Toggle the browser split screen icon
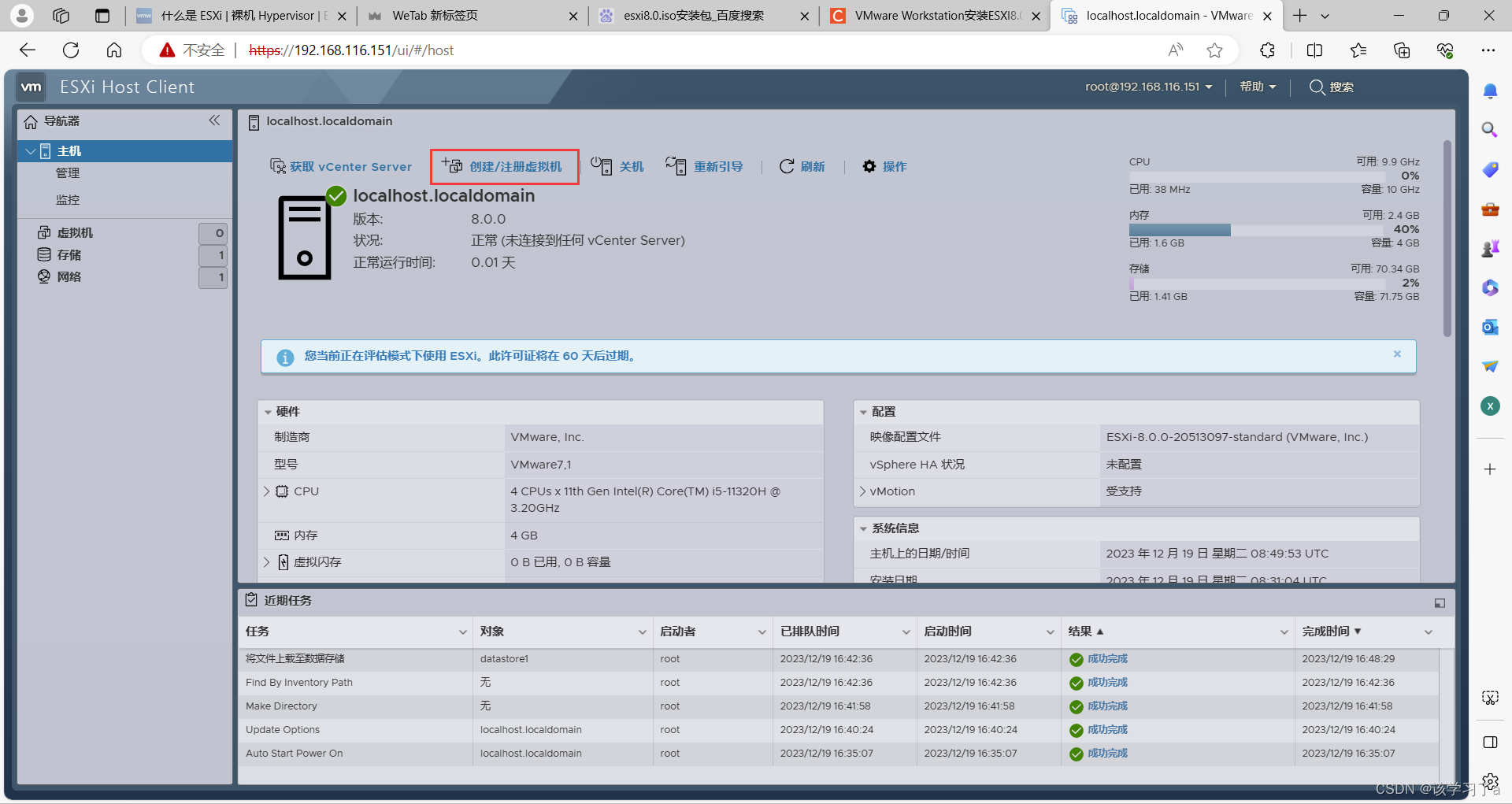This screenshot has height=804, width=1512. (1314, 50)
